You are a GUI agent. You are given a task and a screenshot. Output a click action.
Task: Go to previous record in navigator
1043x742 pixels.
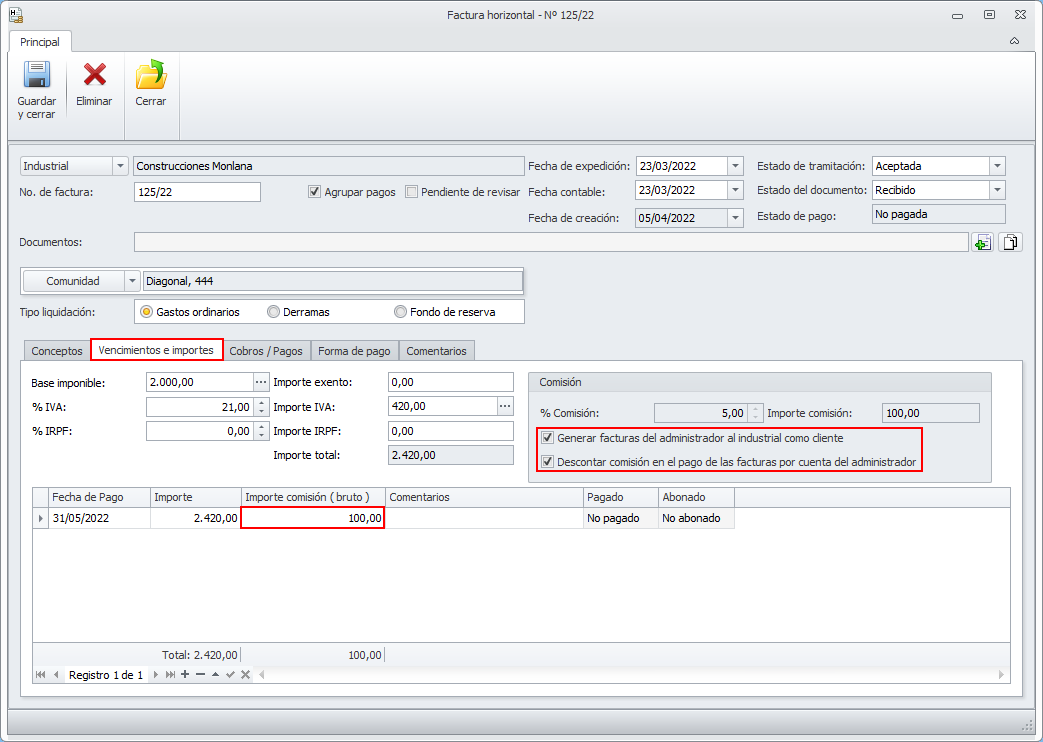click(x=56, y=675)
